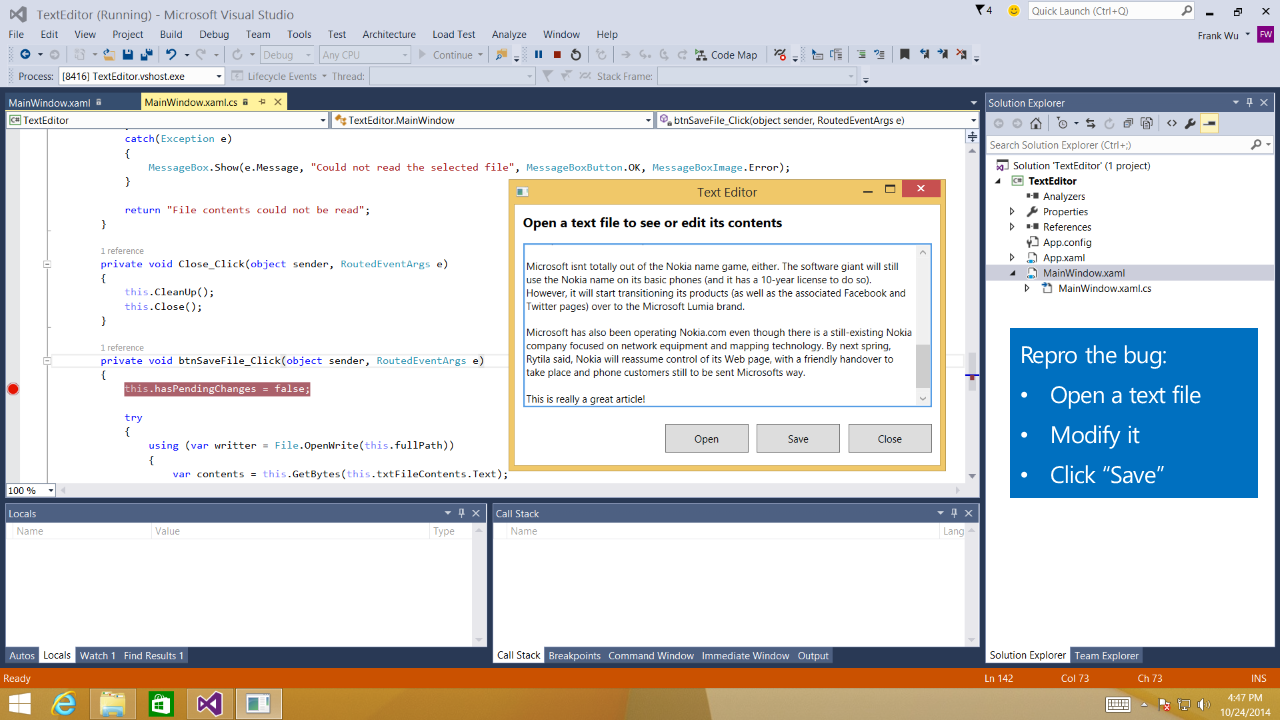Image resolution: width=1280 pixels, height=720 pixels.
Task: Switch to the MainWindow.xaml editor tab
Action: pyautogui.click(x=49, y=102)
